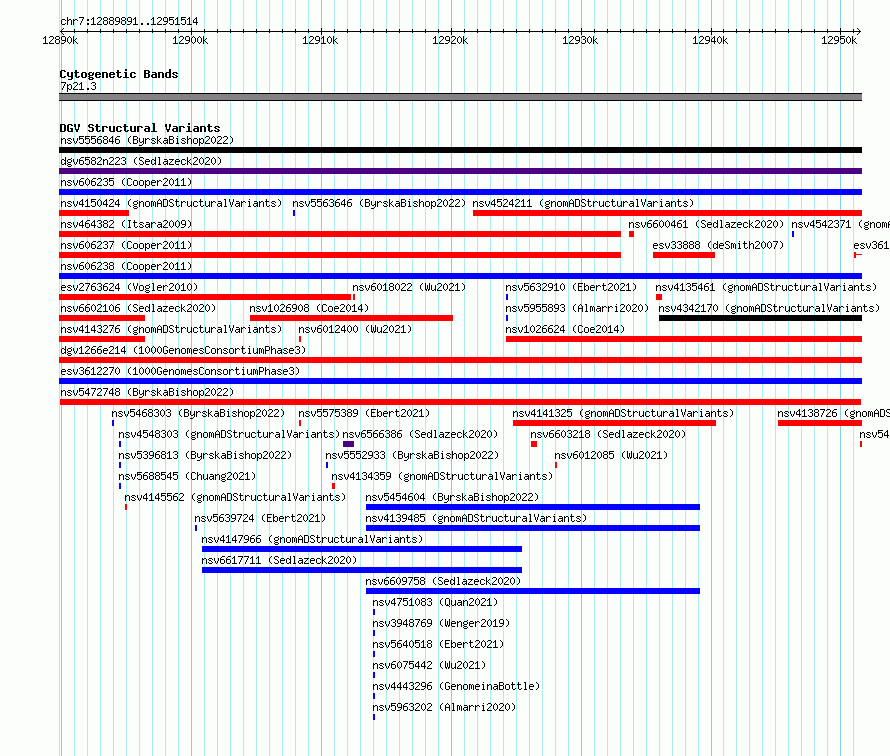Click nsv4548303 (gnomADStructuralVariants) label
The height and width of the screenshot is (756, 890).
click(x=229, y=434)
